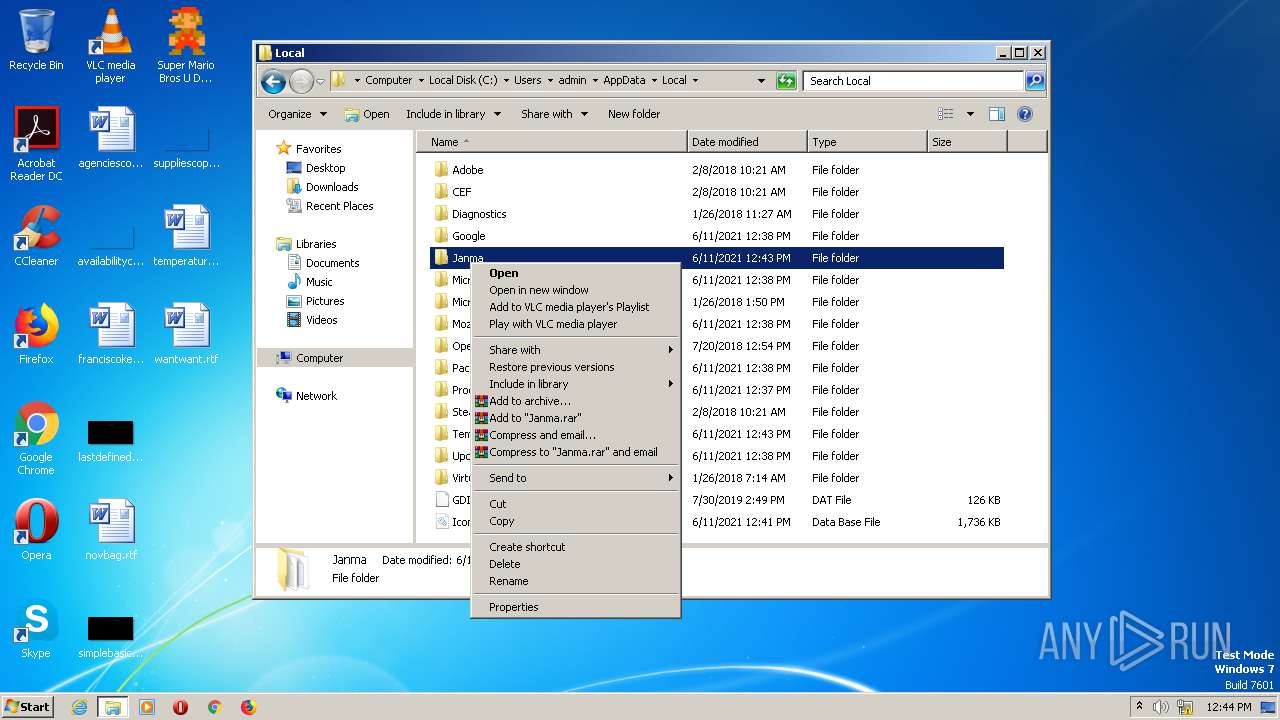Click Opera icon in taskbar
Screen dimensions: 1280x720
pos(180,707)
